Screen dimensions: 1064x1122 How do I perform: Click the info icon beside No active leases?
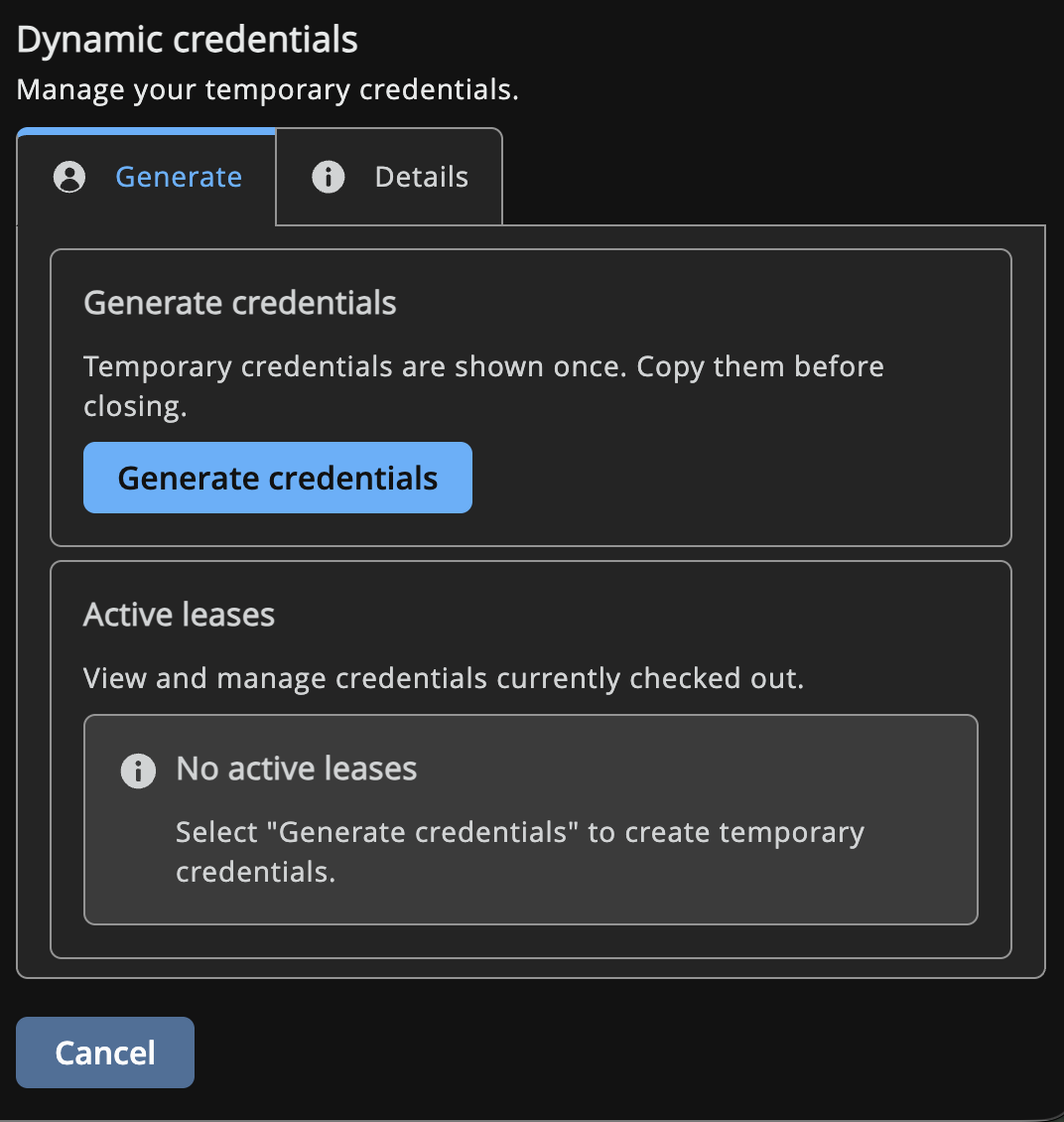tap(138, 771)
